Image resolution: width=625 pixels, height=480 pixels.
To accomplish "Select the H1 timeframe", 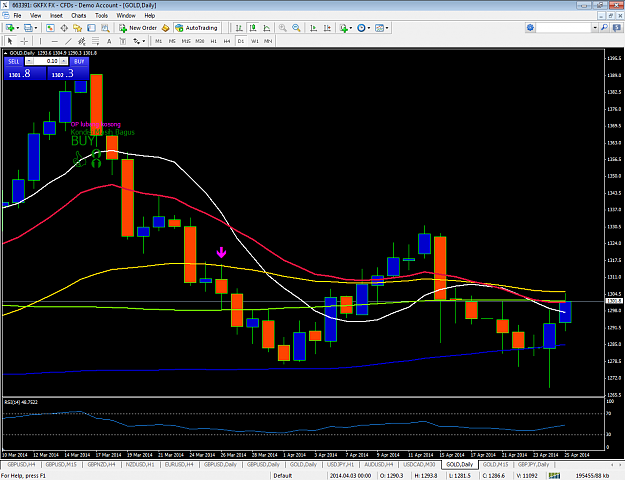I will point(214,41).
